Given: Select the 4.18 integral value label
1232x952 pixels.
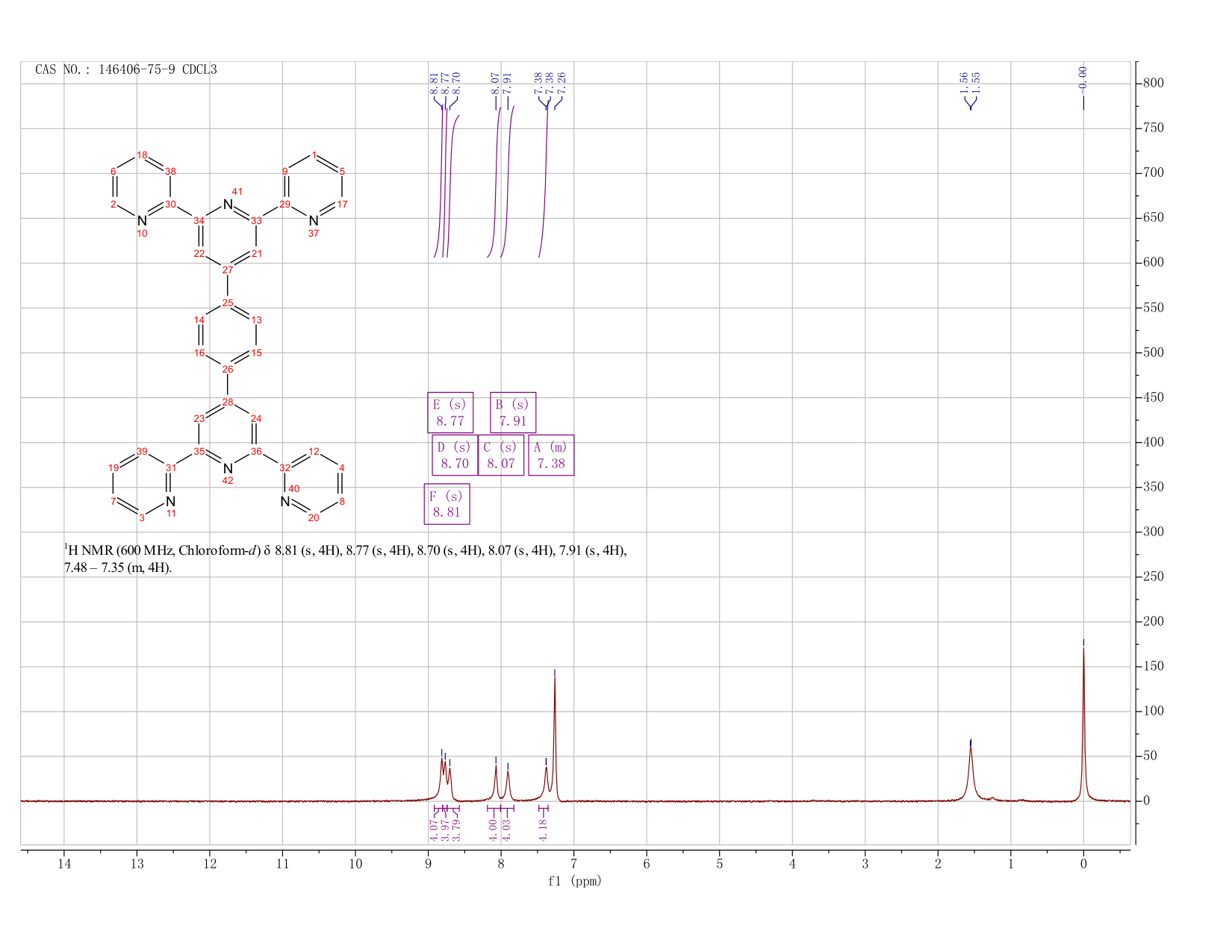Looking at the screenshot, I should click(543, 828).
